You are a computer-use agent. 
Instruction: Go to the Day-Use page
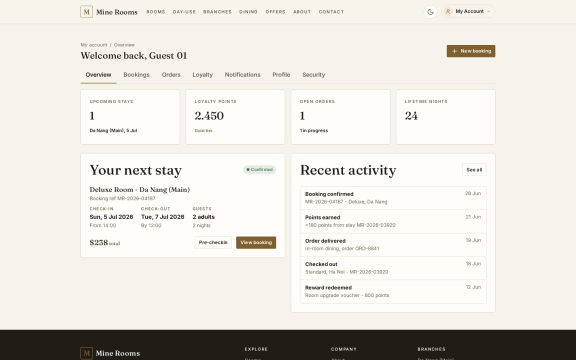click(x=184, y=12)
